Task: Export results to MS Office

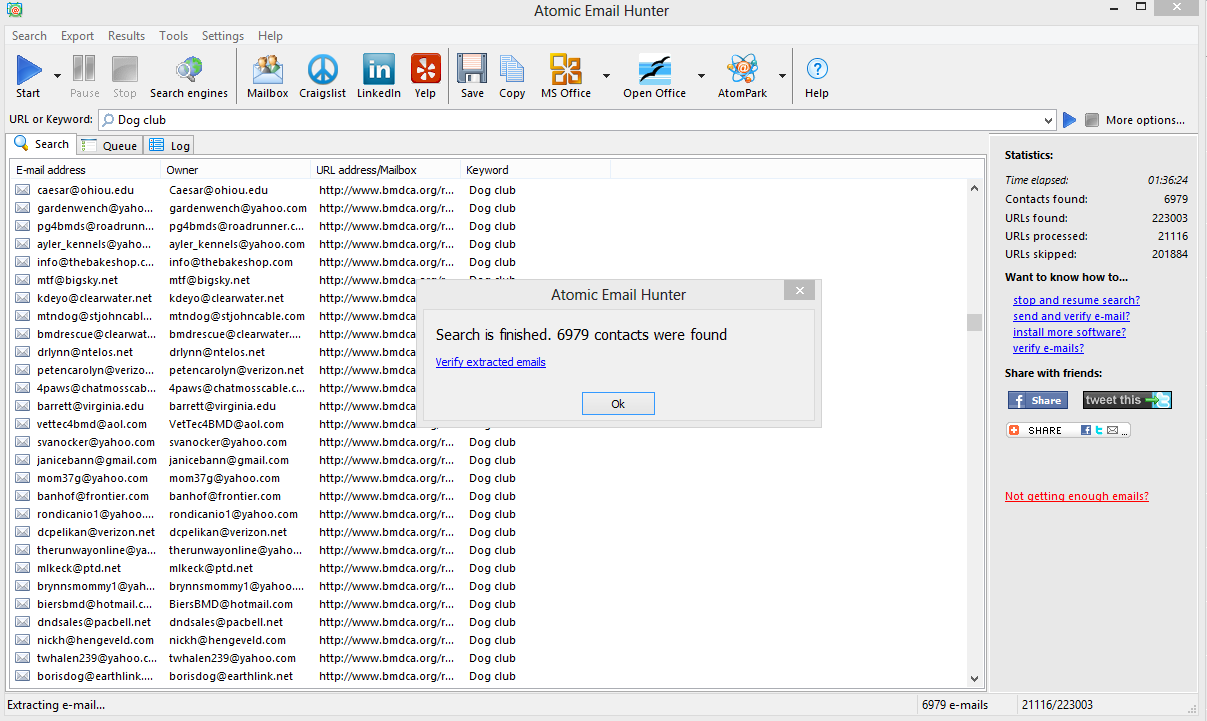Action: 566,76
